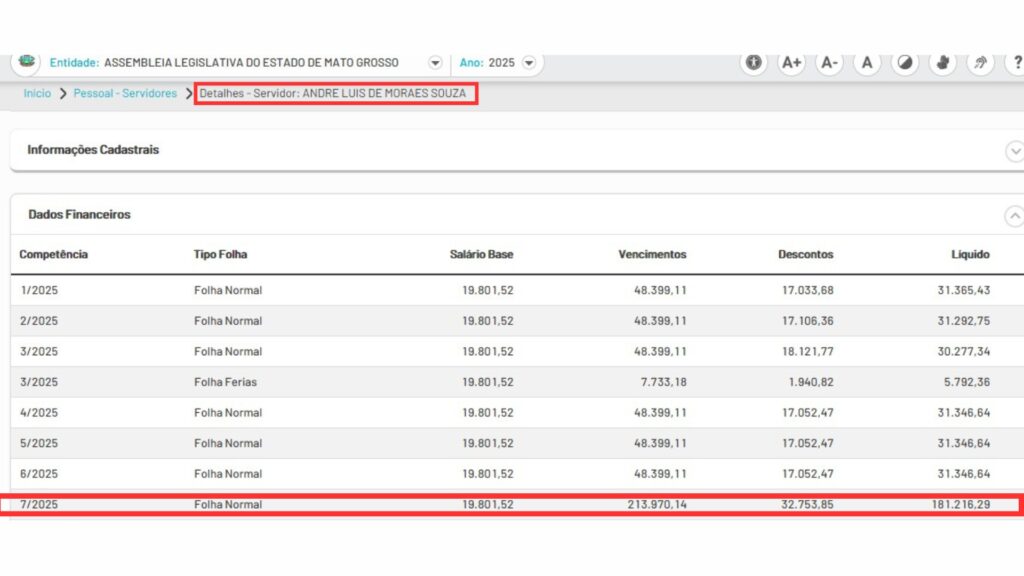Open Pessoal - Servidores breadcrumb link
This screenshot has width=1024, height=576.
[x=125, y=93]
